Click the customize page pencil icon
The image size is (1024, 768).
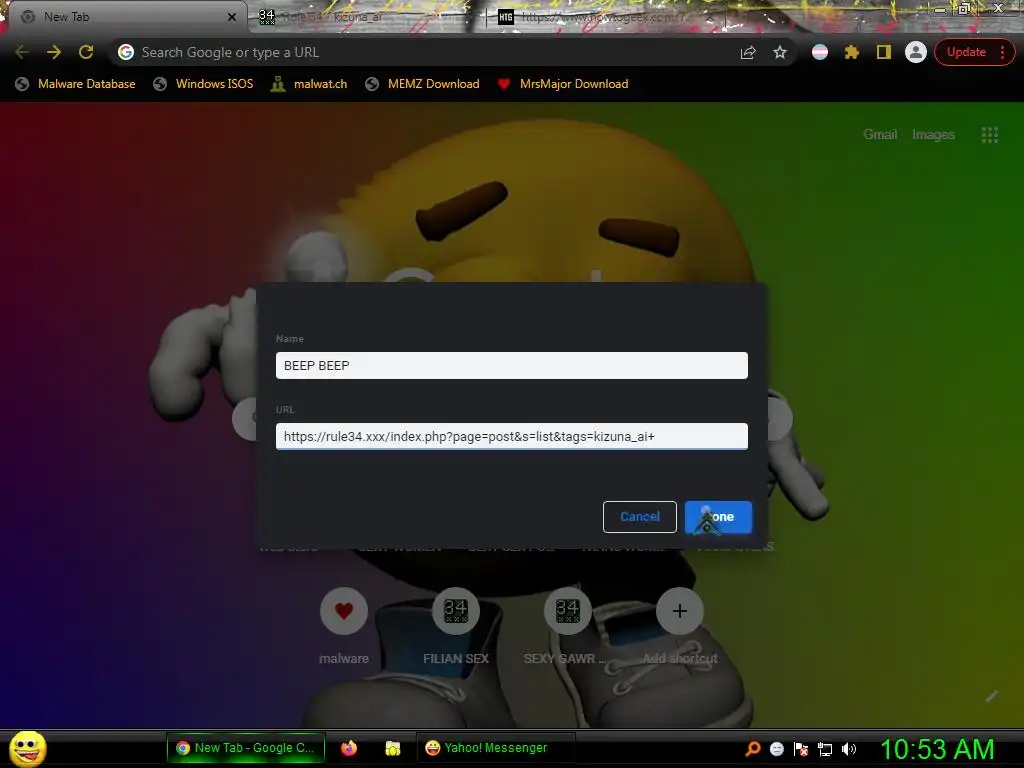coord(991,696)
